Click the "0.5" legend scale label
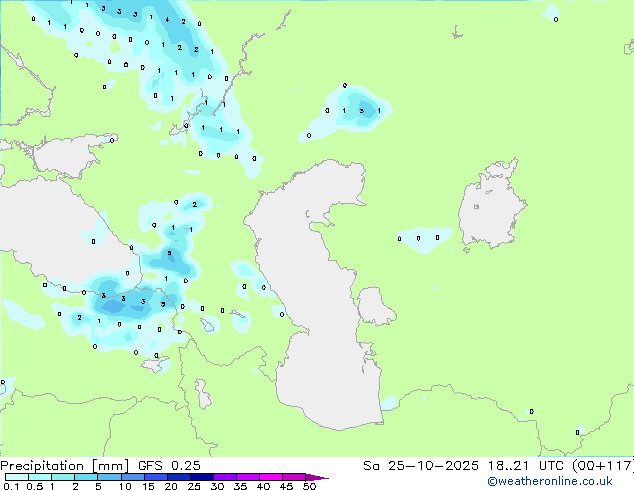This screenshot has height=490, width=634. [35, 486]
